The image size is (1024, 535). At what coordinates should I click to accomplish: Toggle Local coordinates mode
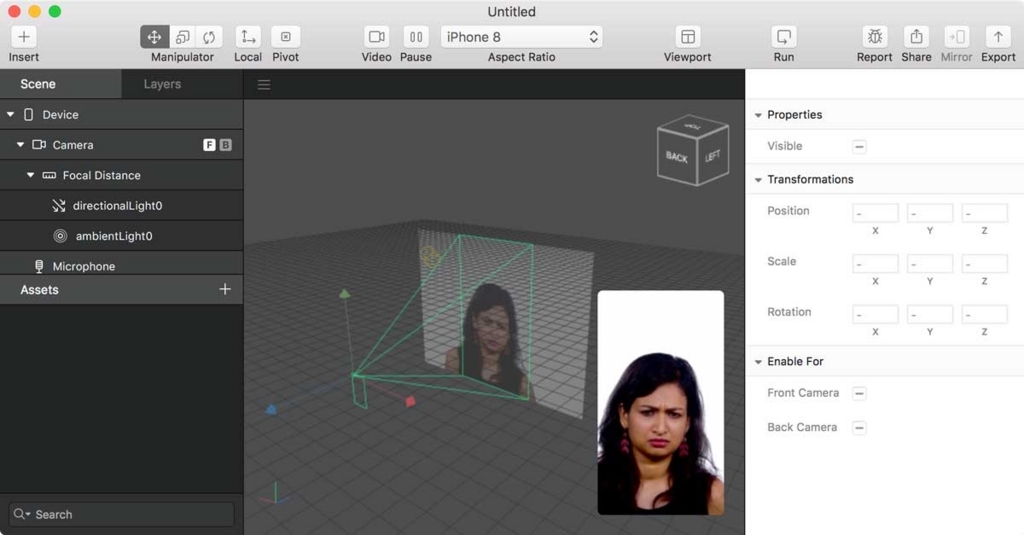pos(248,37)
